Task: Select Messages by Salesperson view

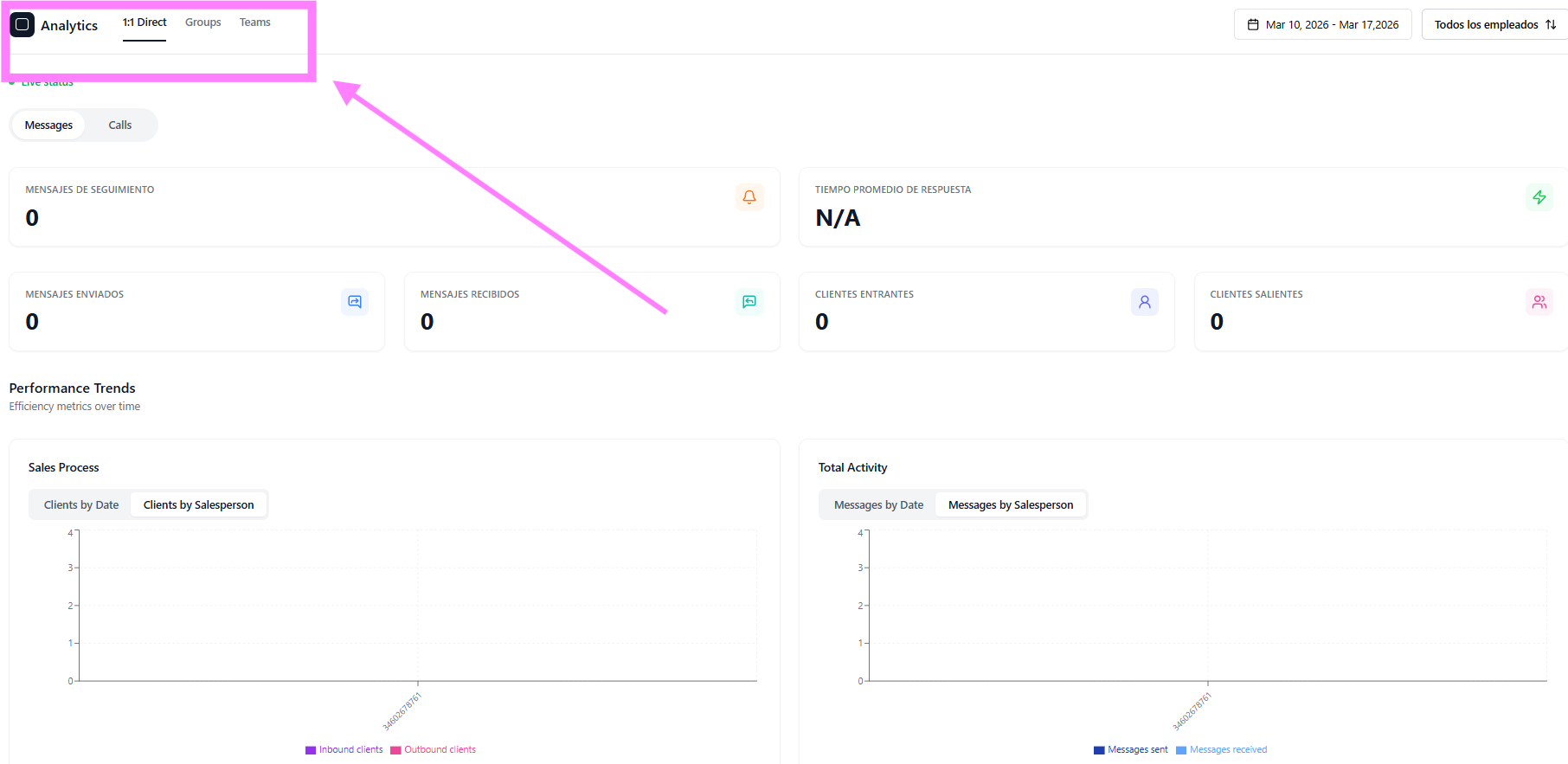Action: pos(1010,505)
